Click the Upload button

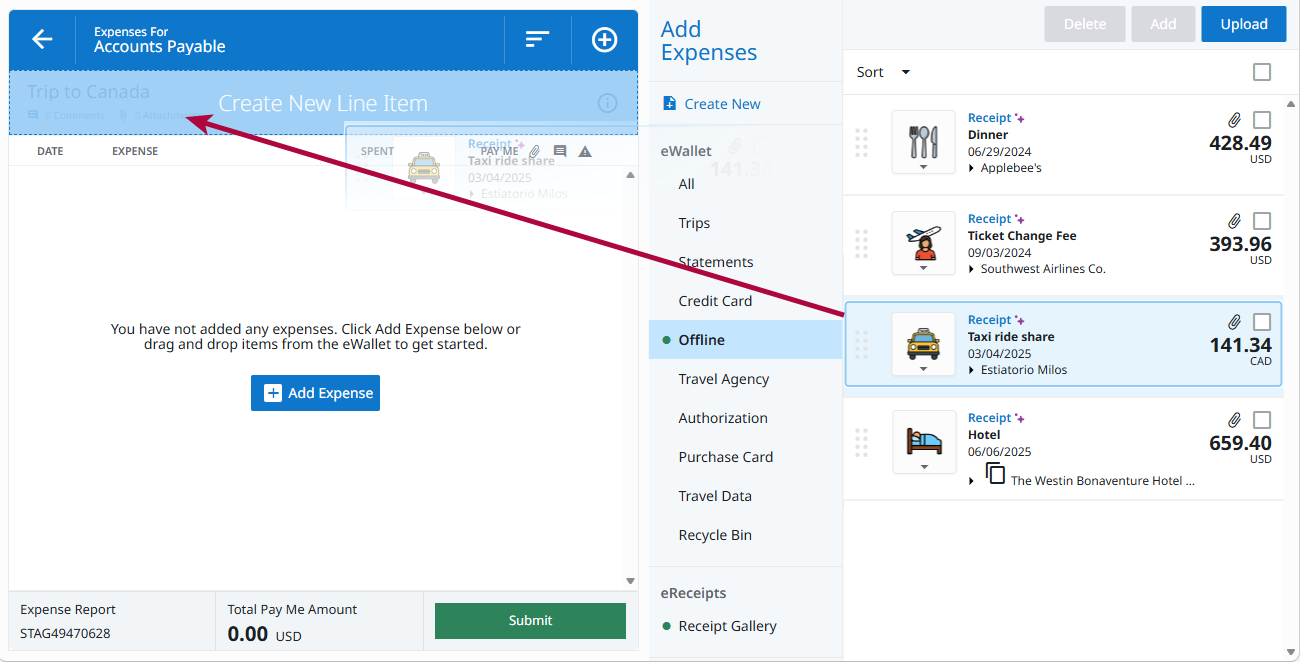click(x=1243, y=23)
